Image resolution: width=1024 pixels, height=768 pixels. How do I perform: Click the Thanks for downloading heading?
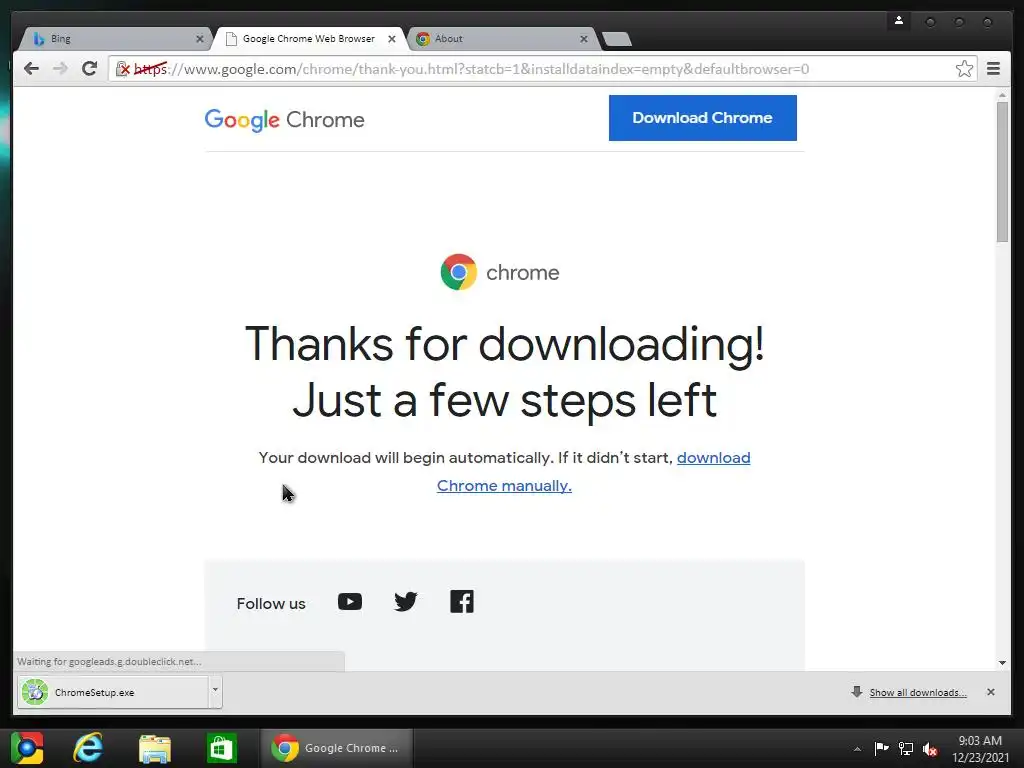[x=504, y=372]
